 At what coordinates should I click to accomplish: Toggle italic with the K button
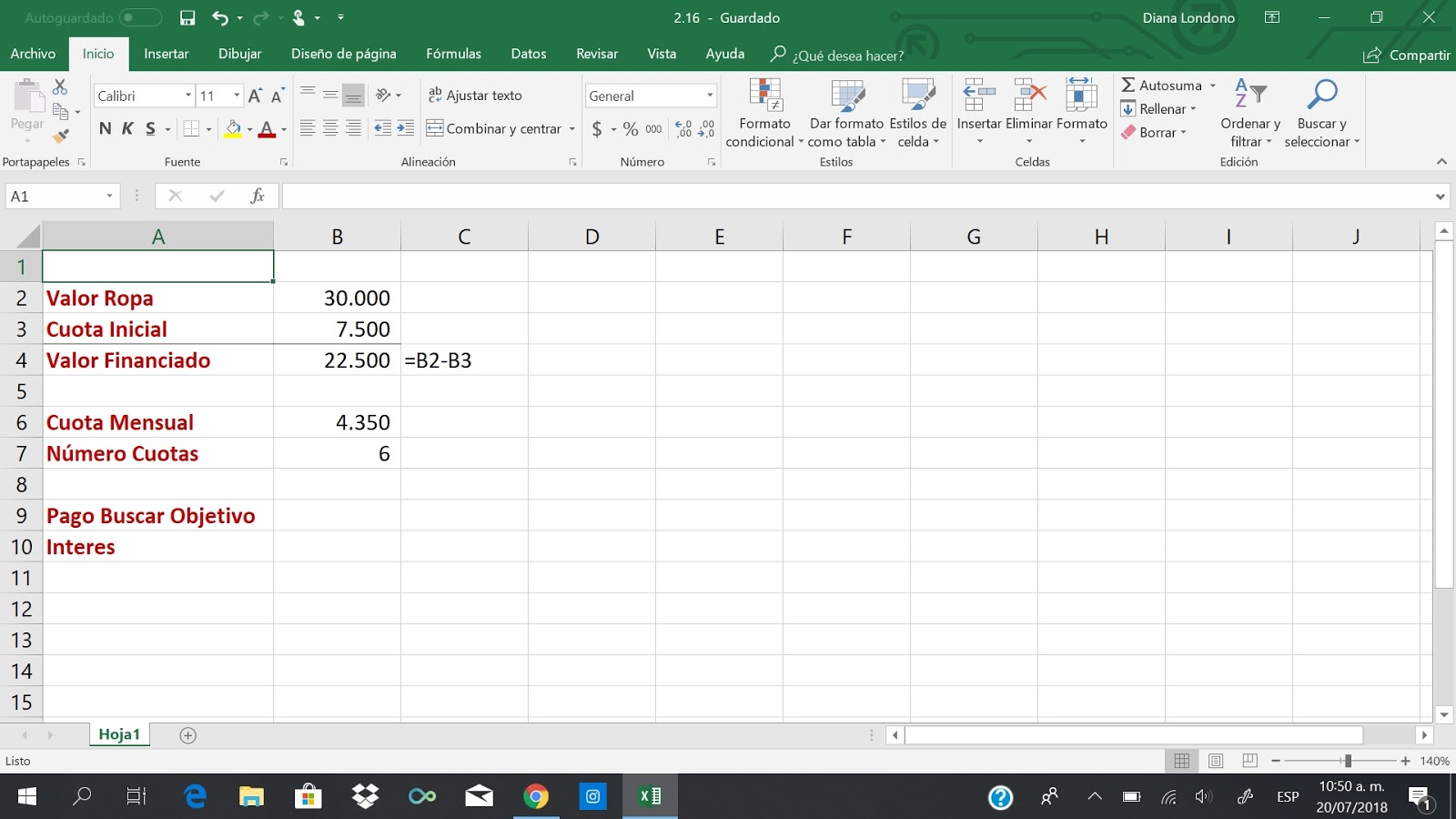click(126, 128)
